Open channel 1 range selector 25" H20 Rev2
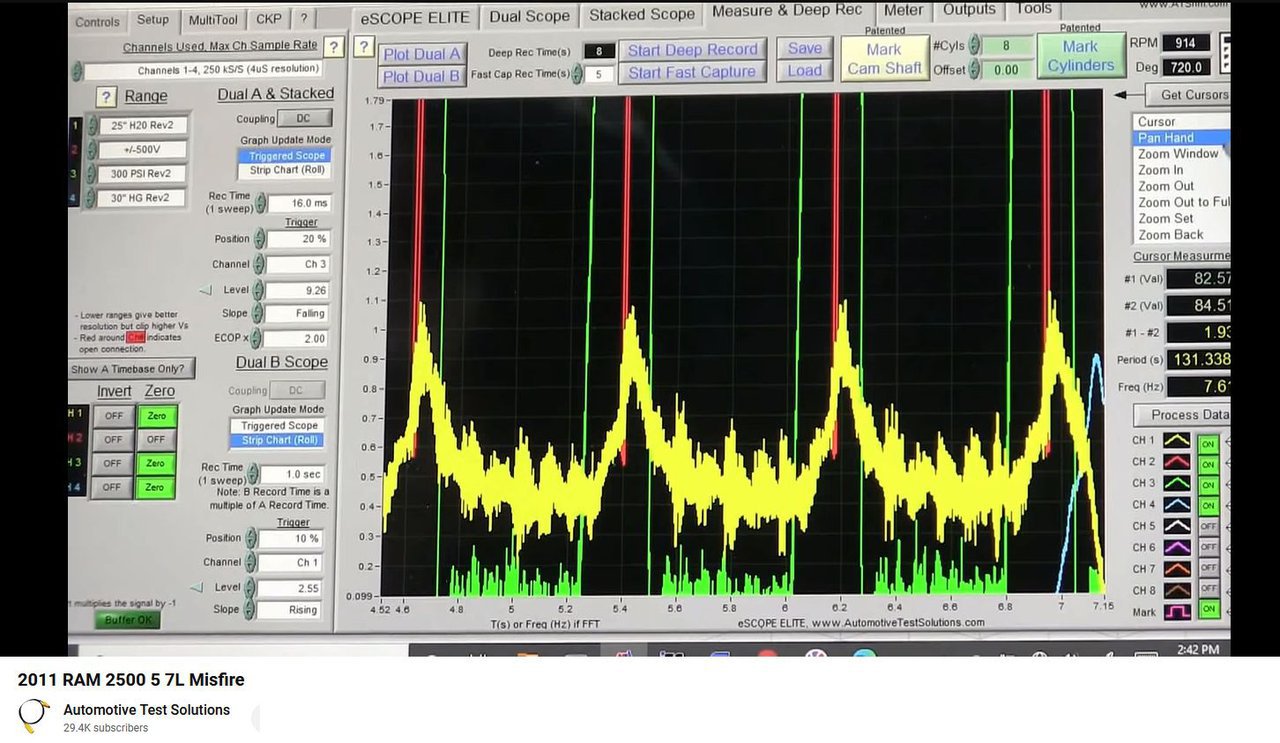The height and width of the screenshot is (743, 1280). pos(143,125)
